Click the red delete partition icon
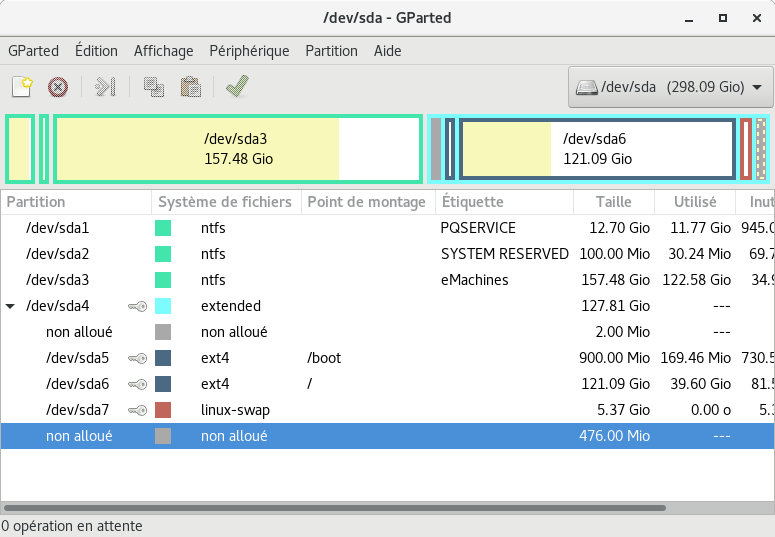 coord(58,87)
